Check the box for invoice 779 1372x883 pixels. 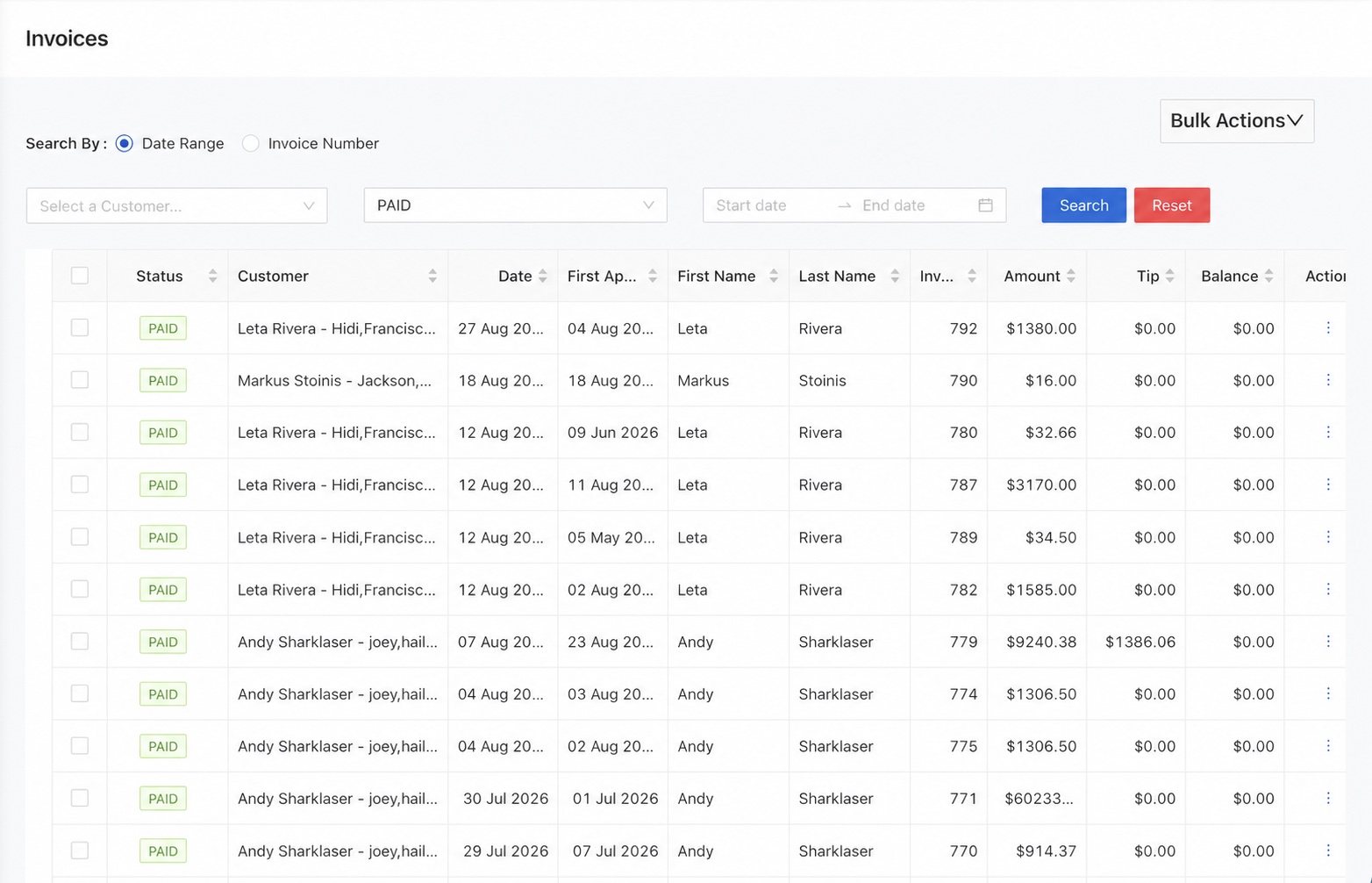(x=80, y=642)
